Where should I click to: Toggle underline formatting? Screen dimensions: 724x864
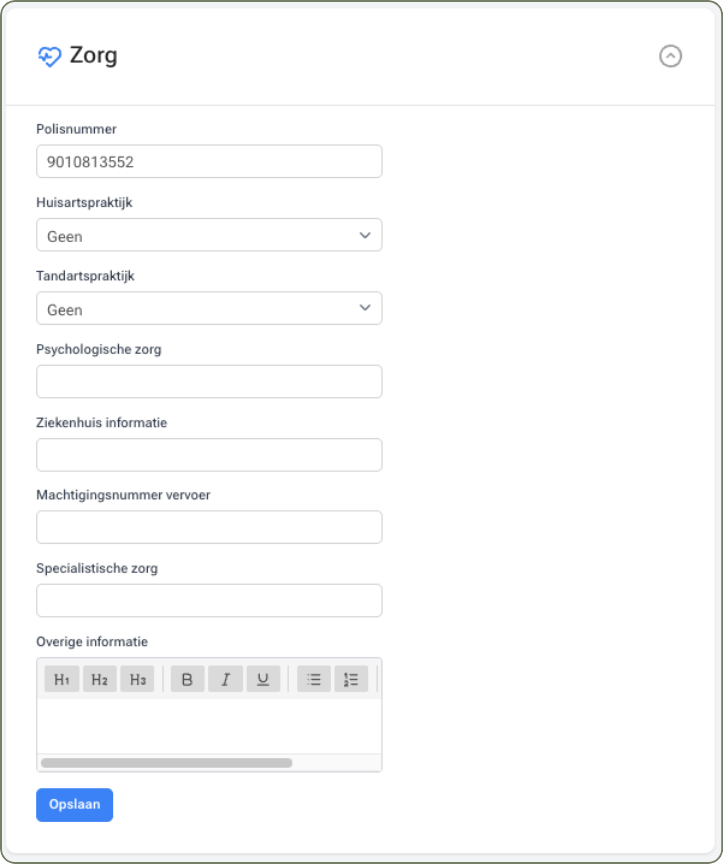(x=263, y=680)
